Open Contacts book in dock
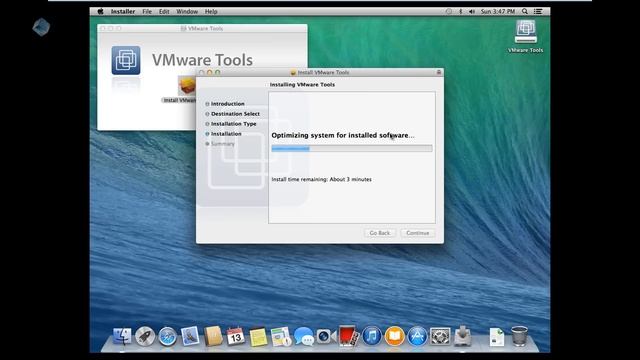Image resolution: width=640 pixels, height=360 pixels. pos(213,337)
